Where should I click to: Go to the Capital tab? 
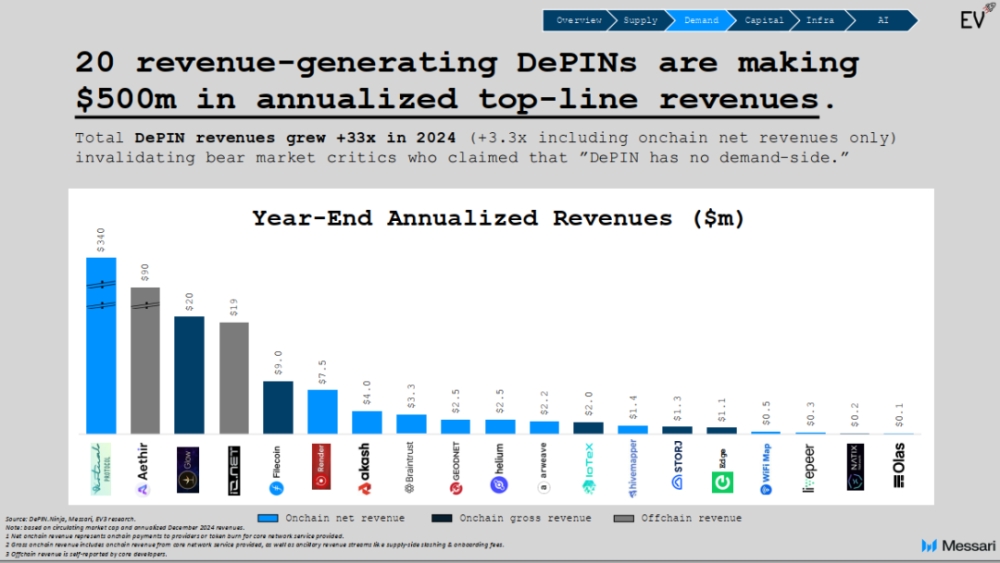764,20
